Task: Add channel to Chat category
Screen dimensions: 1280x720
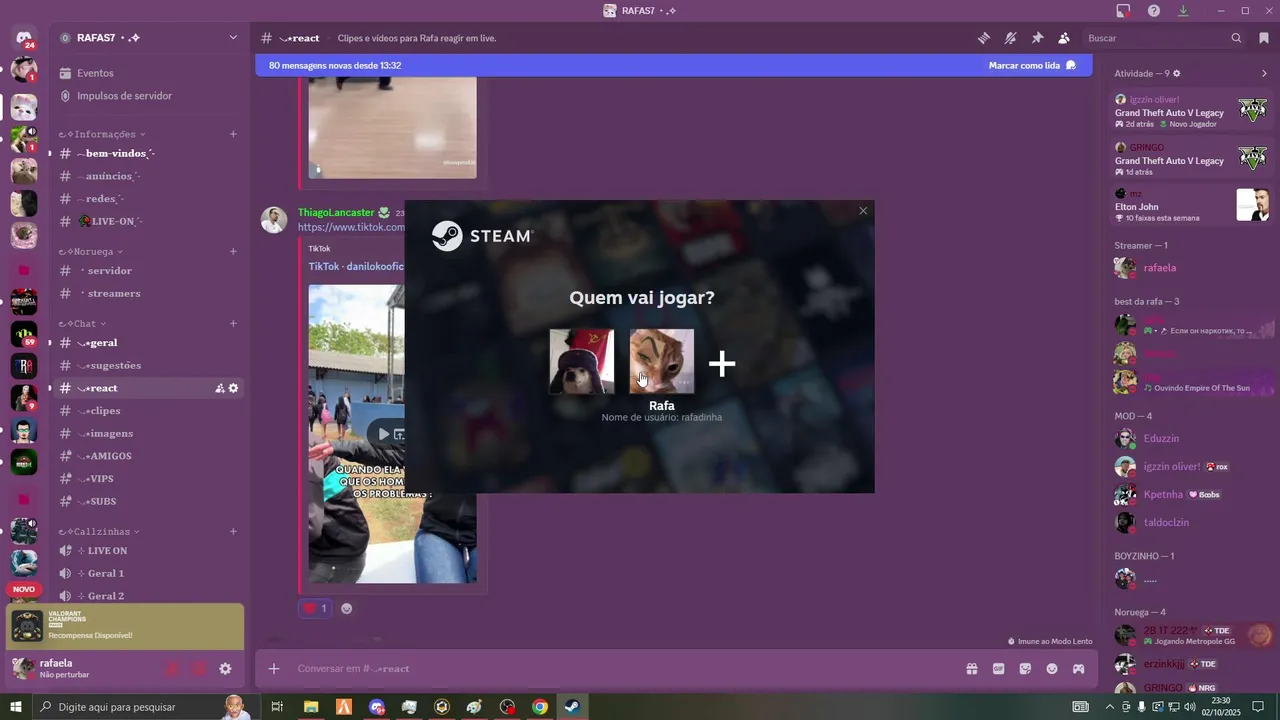Action: (233, 324)
